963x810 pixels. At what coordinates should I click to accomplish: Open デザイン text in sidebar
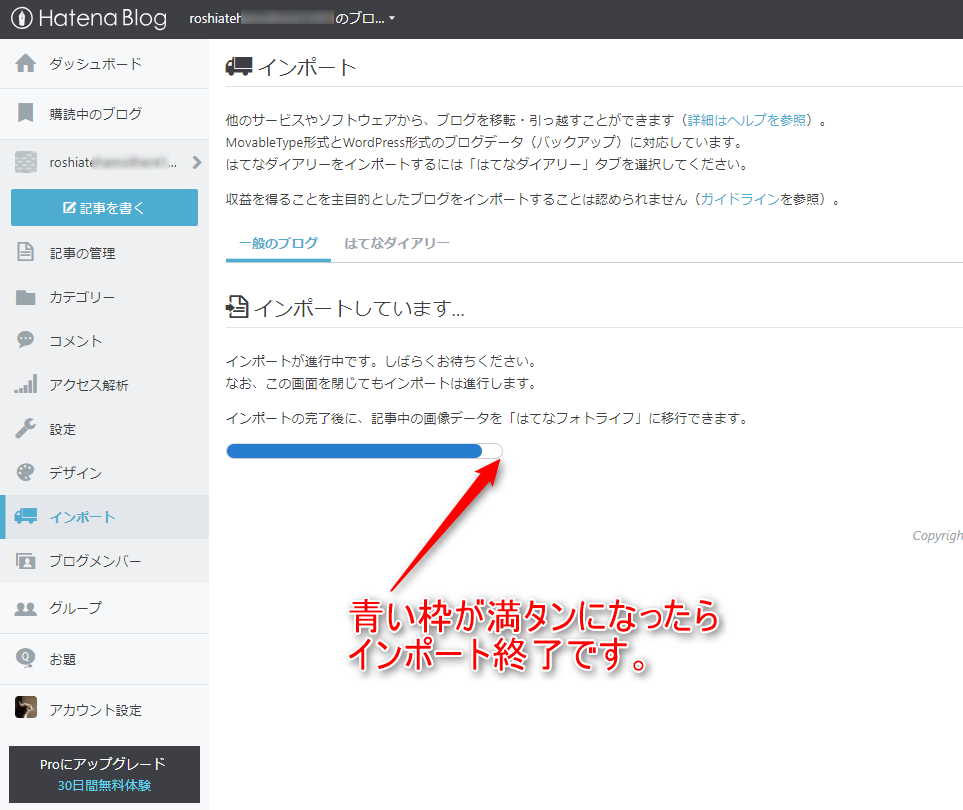[x=76, y=473]
